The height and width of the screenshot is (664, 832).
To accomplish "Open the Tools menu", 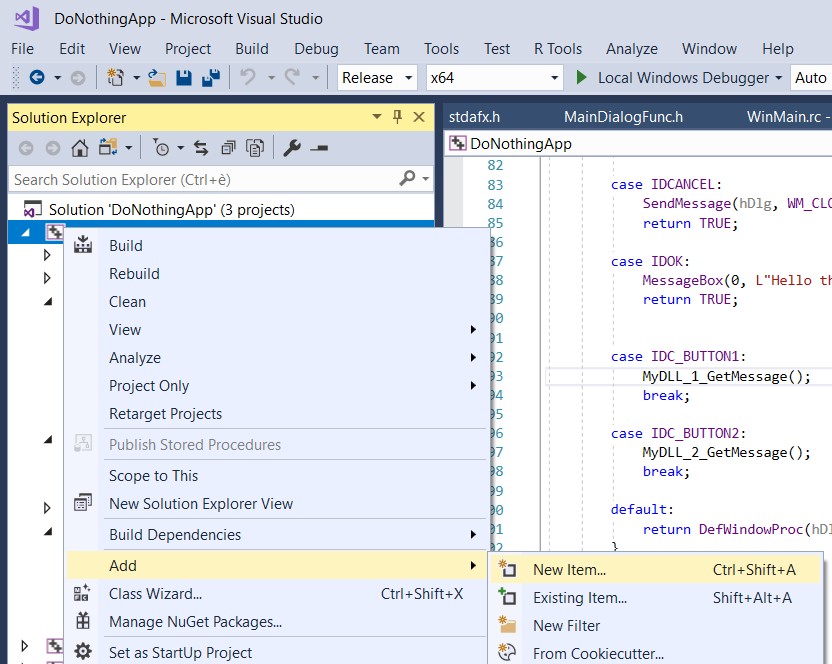I will point(441,49).
